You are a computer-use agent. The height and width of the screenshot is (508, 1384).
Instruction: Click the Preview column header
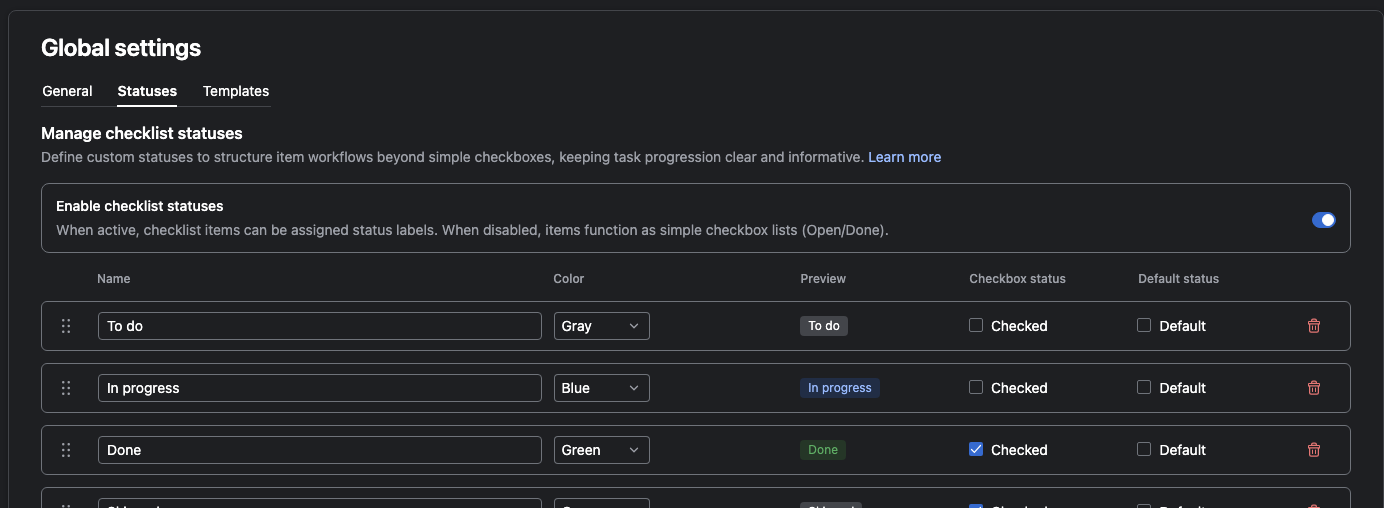click(823, 279)
